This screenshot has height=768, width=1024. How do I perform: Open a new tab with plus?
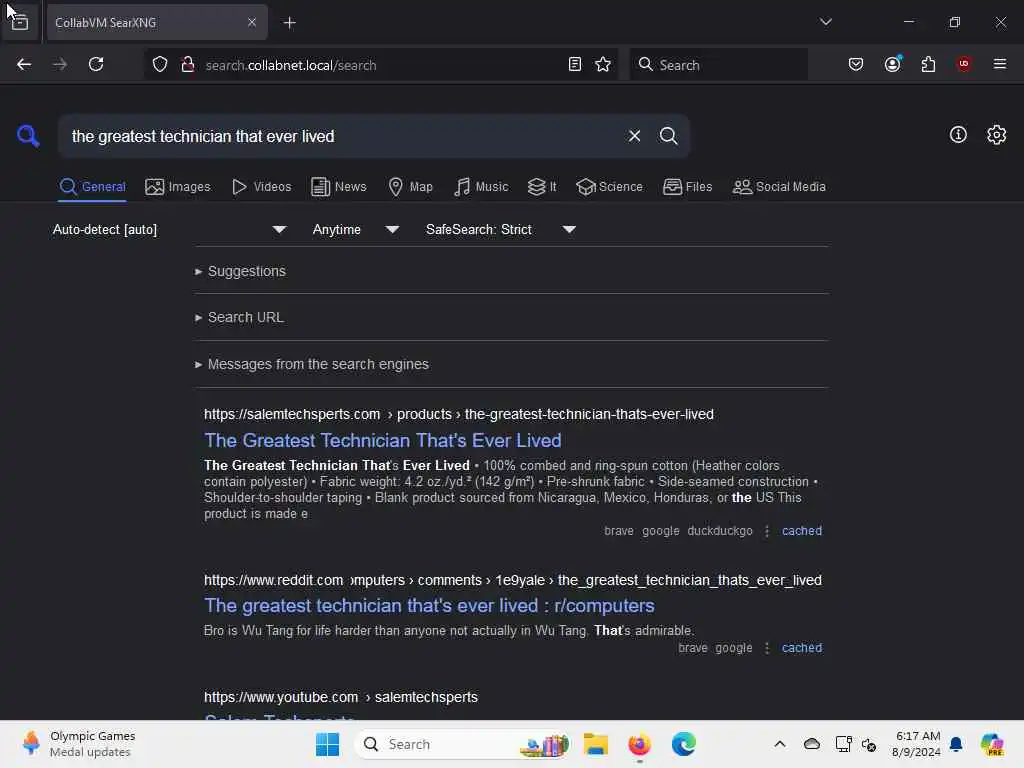[289, 23]
